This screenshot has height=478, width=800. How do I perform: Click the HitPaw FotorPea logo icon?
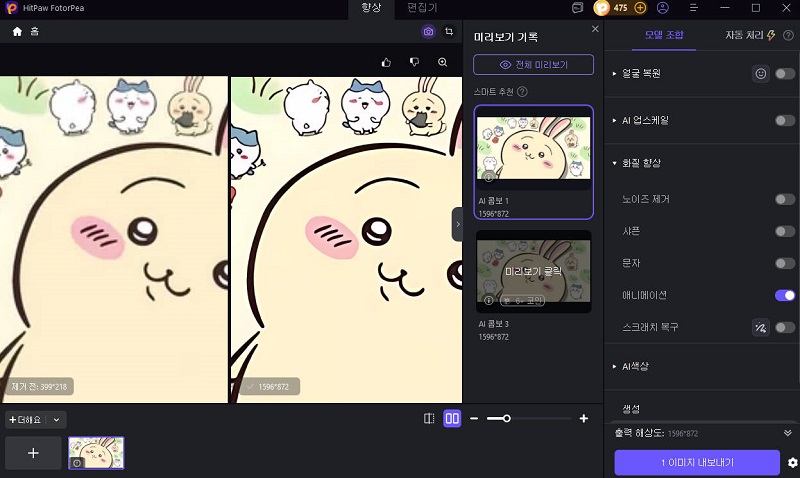11,8
